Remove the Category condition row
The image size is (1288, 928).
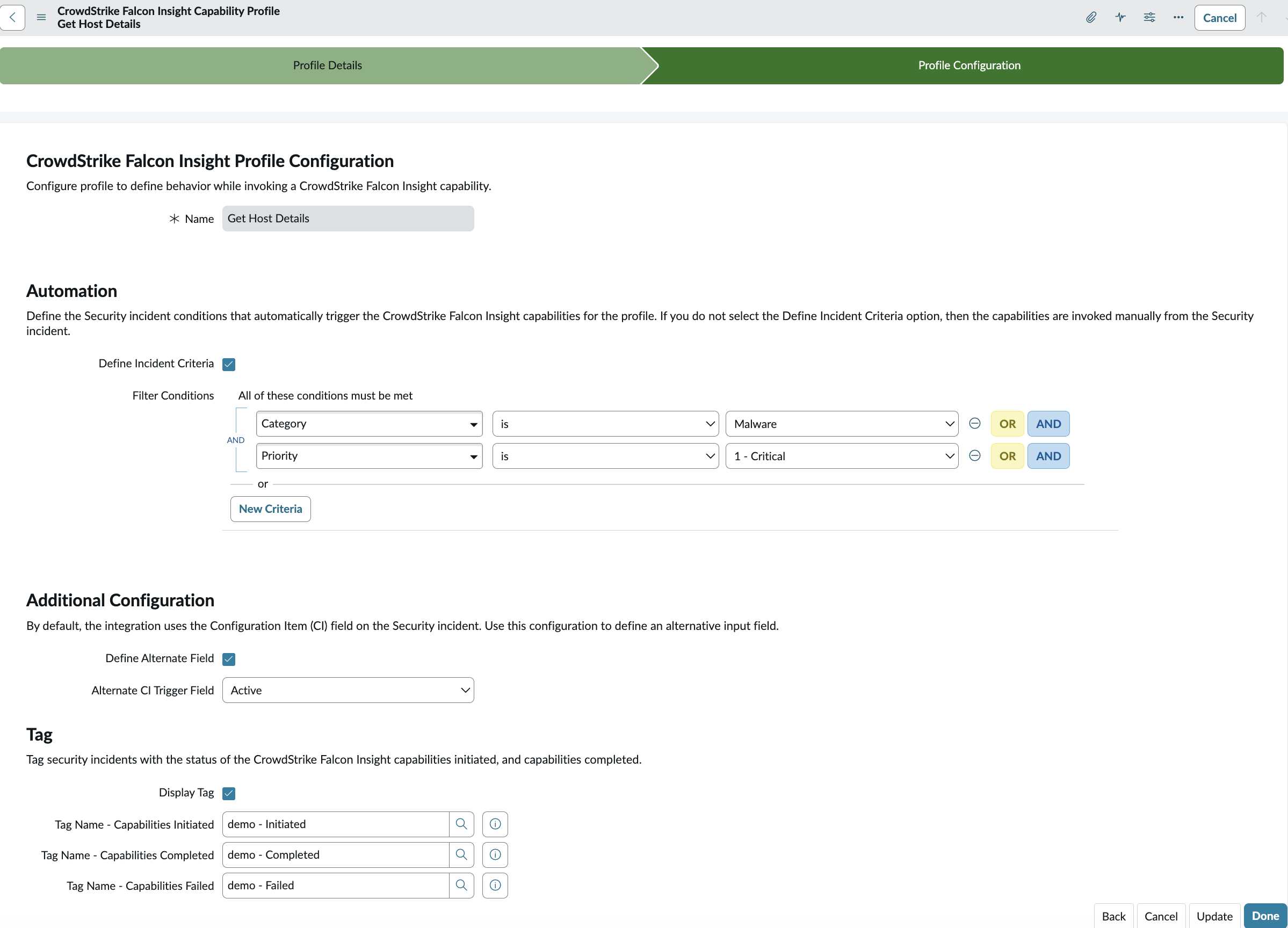point(974,424)
